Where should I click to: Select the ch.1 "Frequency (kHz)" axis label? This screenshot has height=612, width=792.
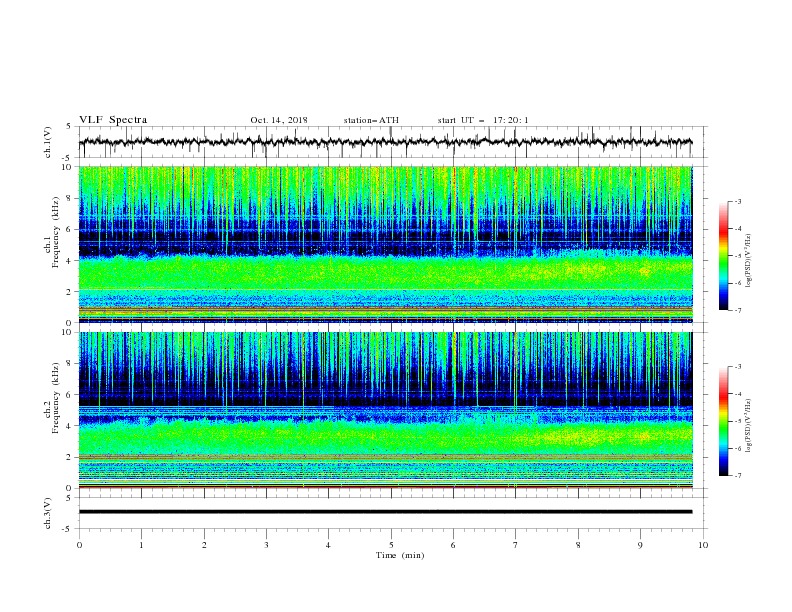pos(56,233)
